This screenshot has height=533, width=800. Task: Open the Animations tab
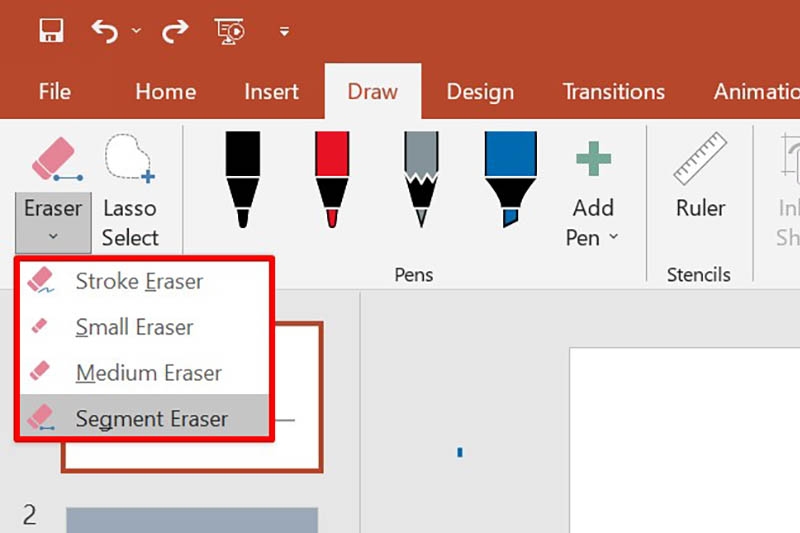[x=757, y=92]
